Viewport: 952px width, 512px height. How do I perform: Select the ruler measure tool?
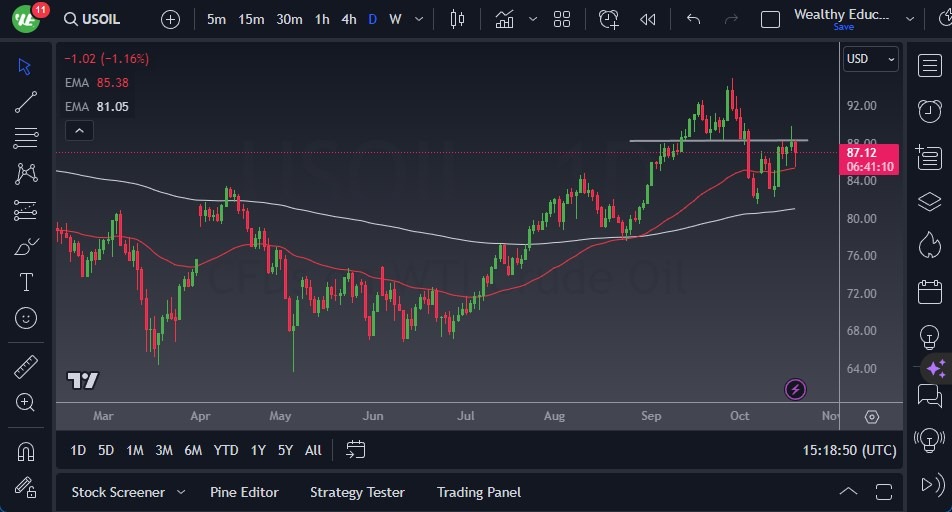pyautogui.click(x=26, y=366)
